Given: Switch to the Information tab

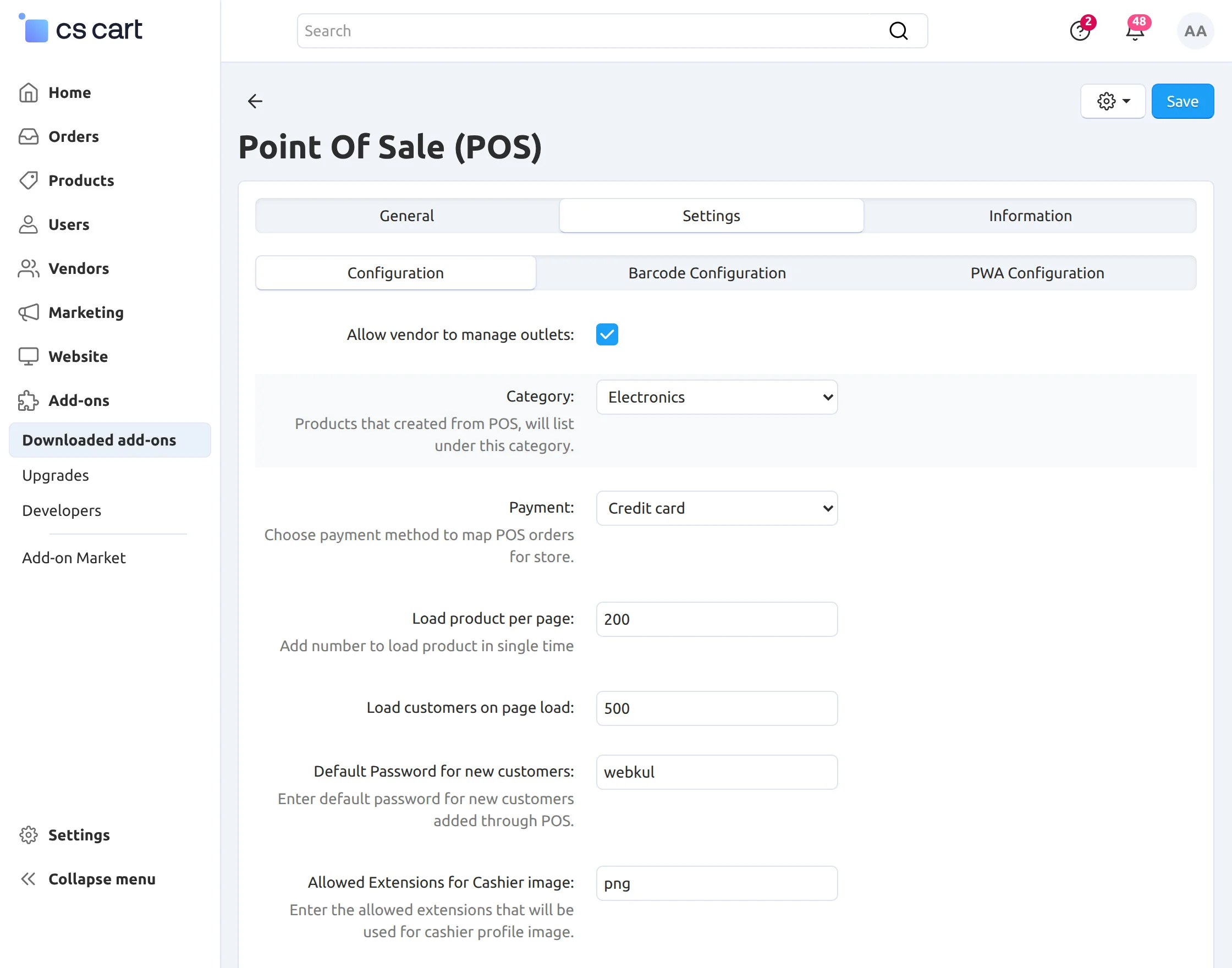Looking at the screenshot, I should (x=1030, y=216).
